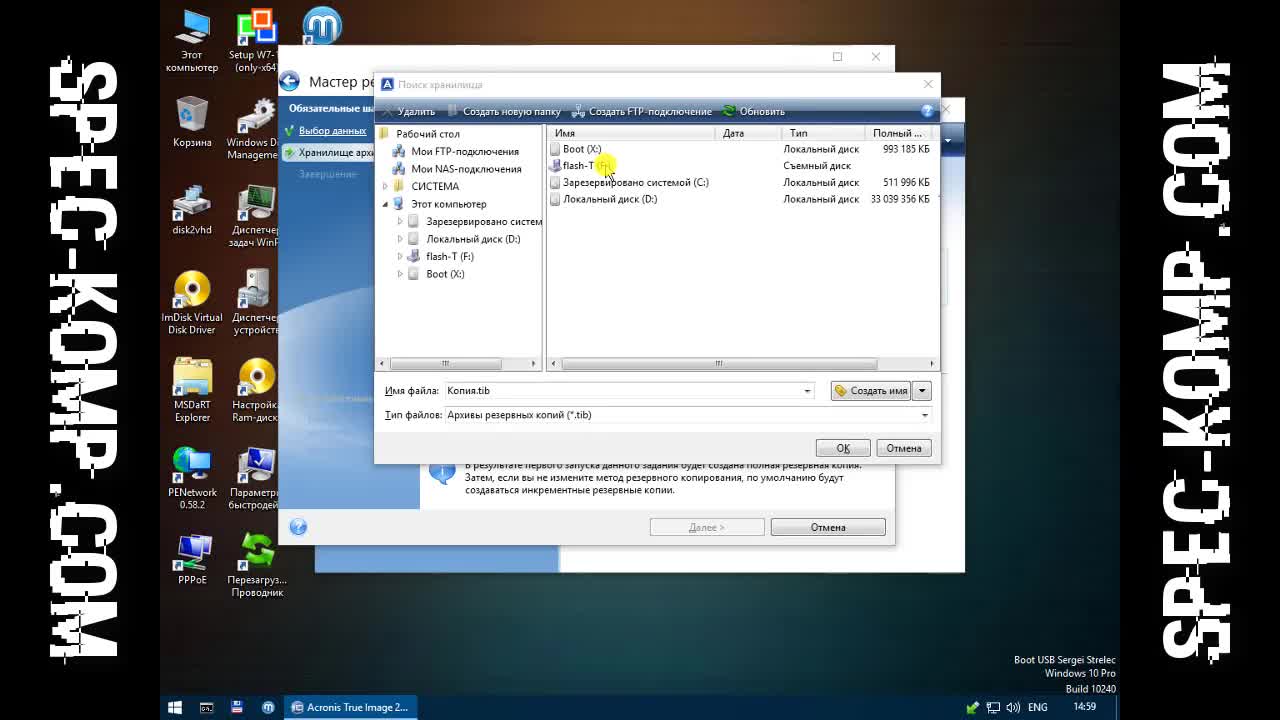Click the Создать имя button
Viewport: 1280px width, 720px height.
pos(871,391)
